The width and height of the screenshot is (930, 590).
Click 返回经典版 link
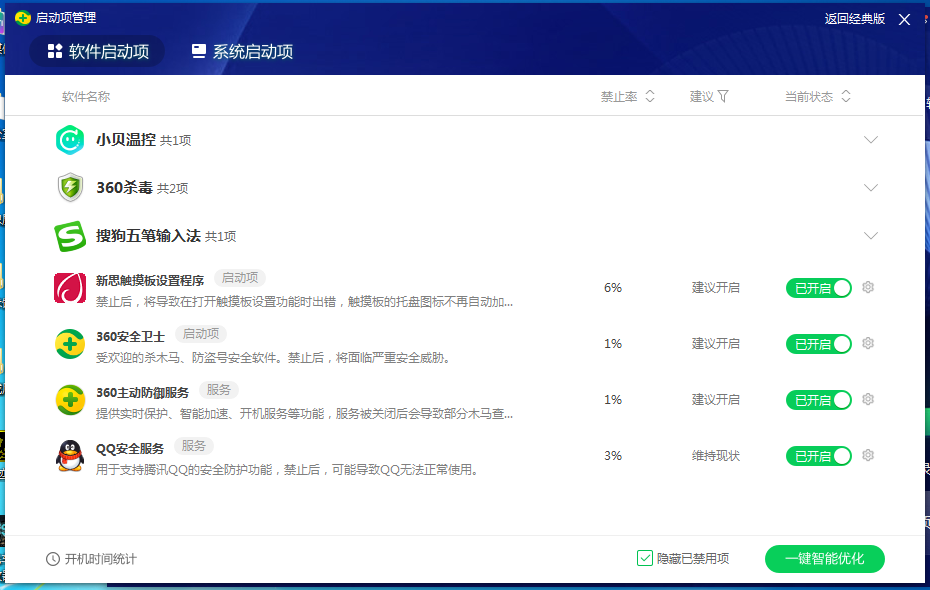855,19
